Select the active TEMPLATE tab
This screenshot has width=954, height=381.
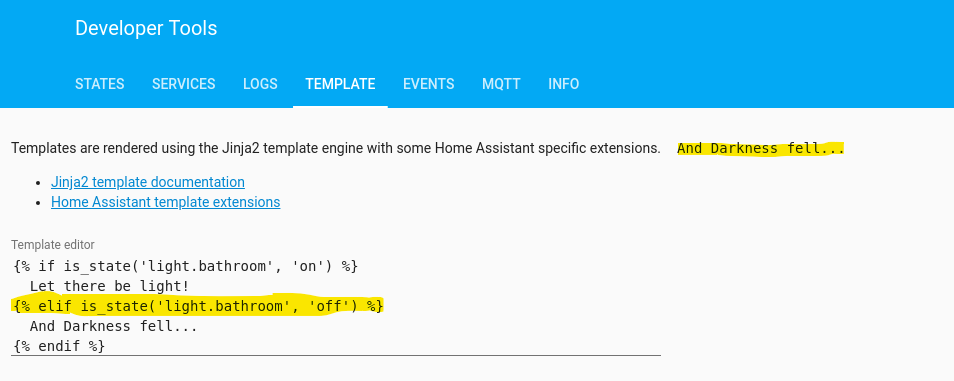point(340,84)
